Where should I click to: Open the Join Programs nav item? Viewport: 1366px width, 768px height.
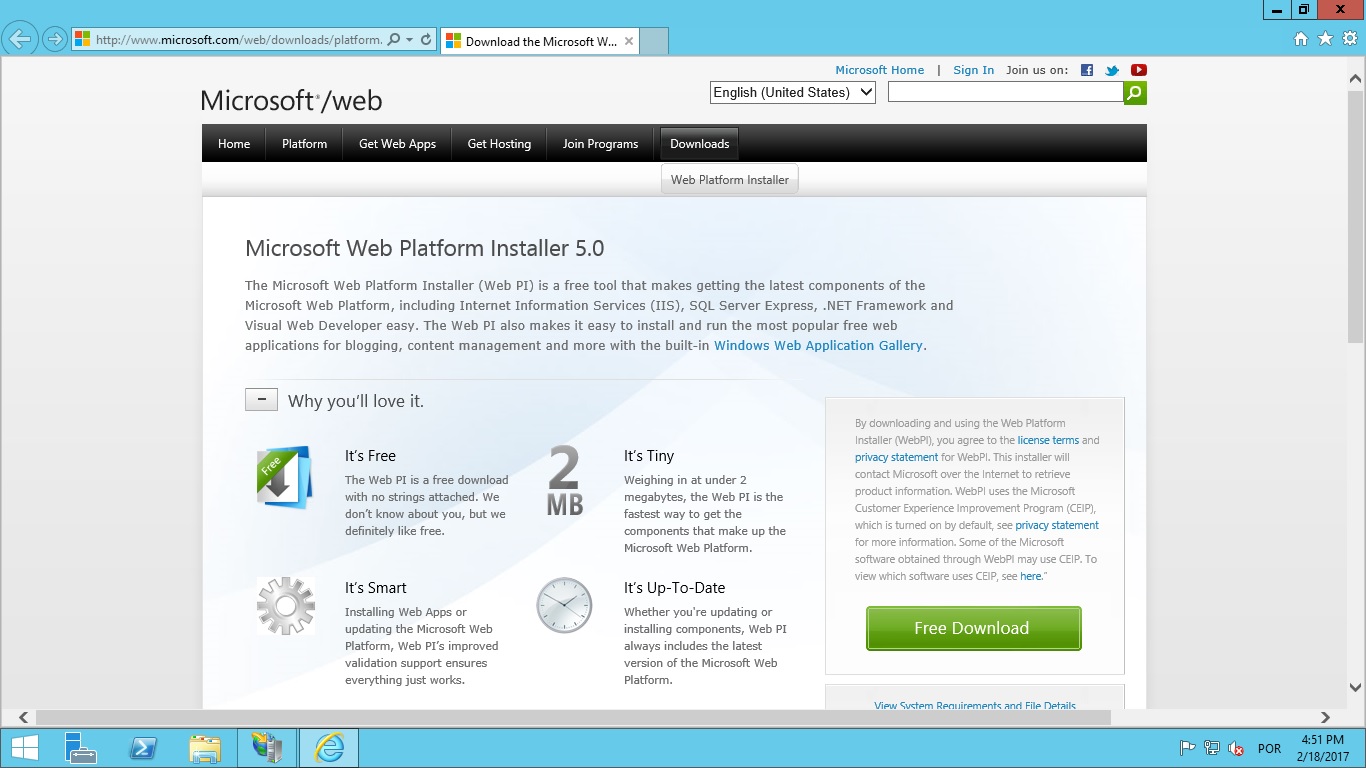tap(600, 144)
